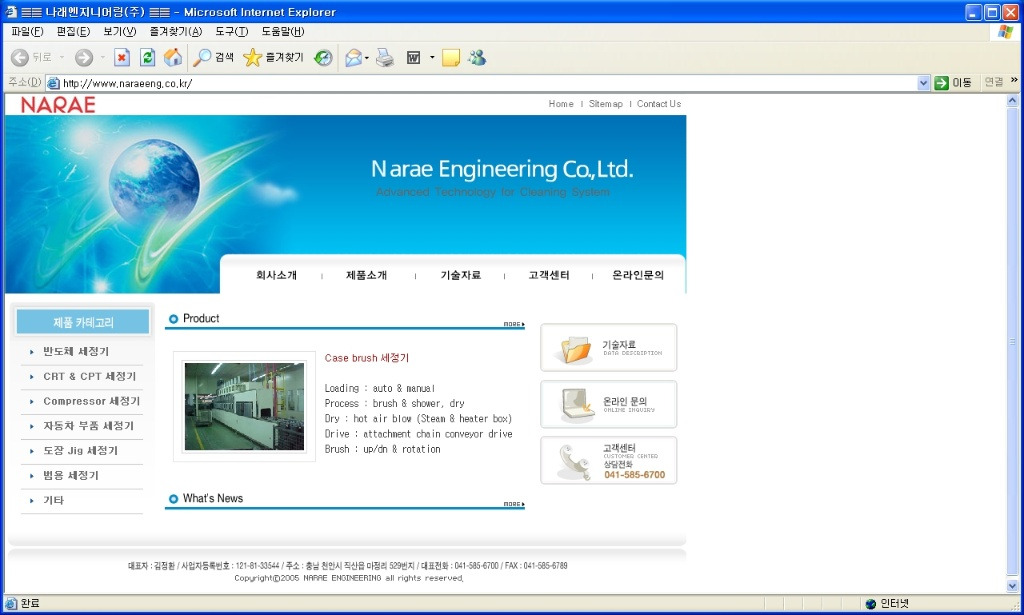Open the Mail button dropdown arrow
The height and width of the screenshot is (615, 1024).
366,57
